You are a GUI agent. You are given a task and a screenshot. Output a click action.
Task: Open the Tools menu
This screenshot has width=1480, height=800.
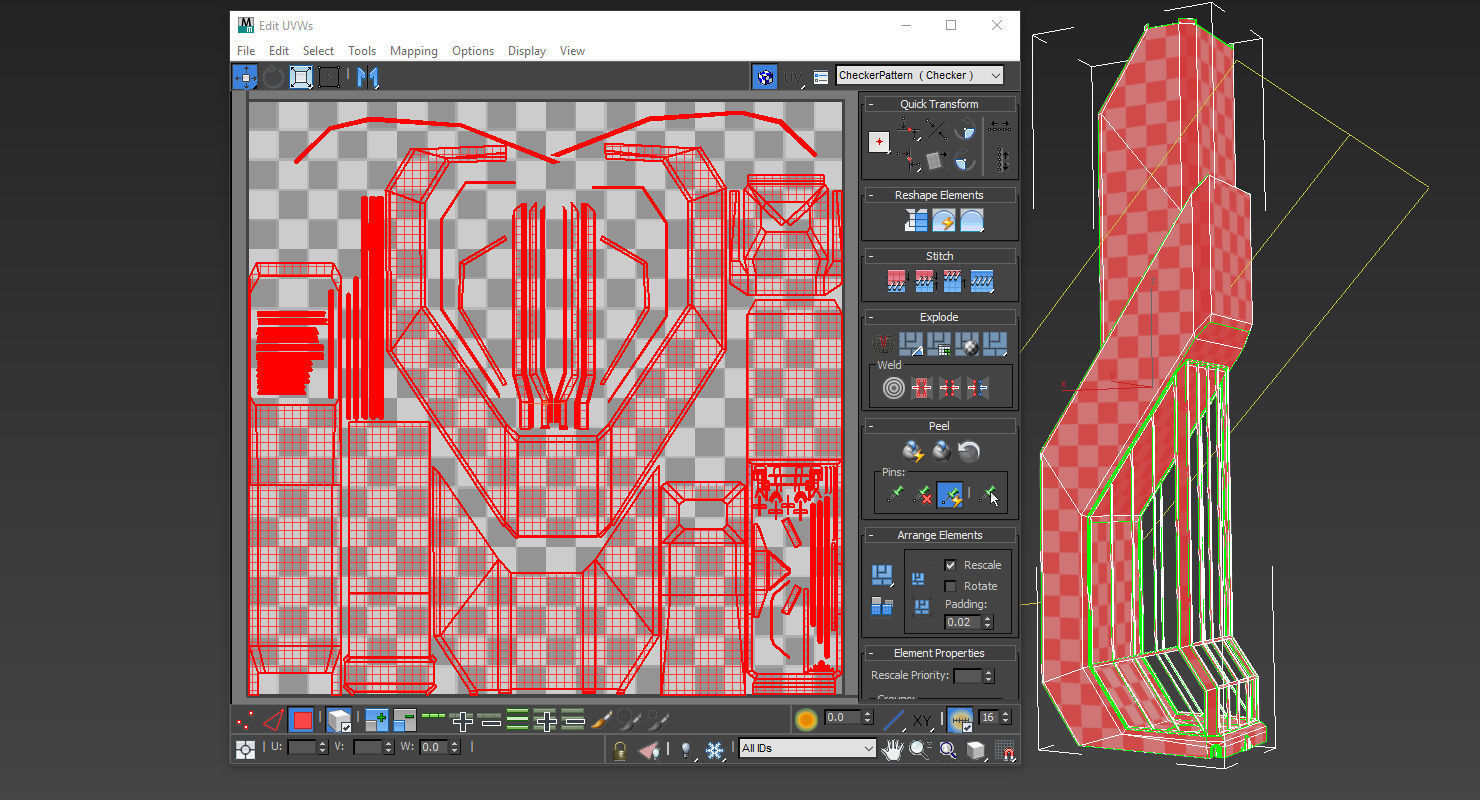tap(362, 51)
